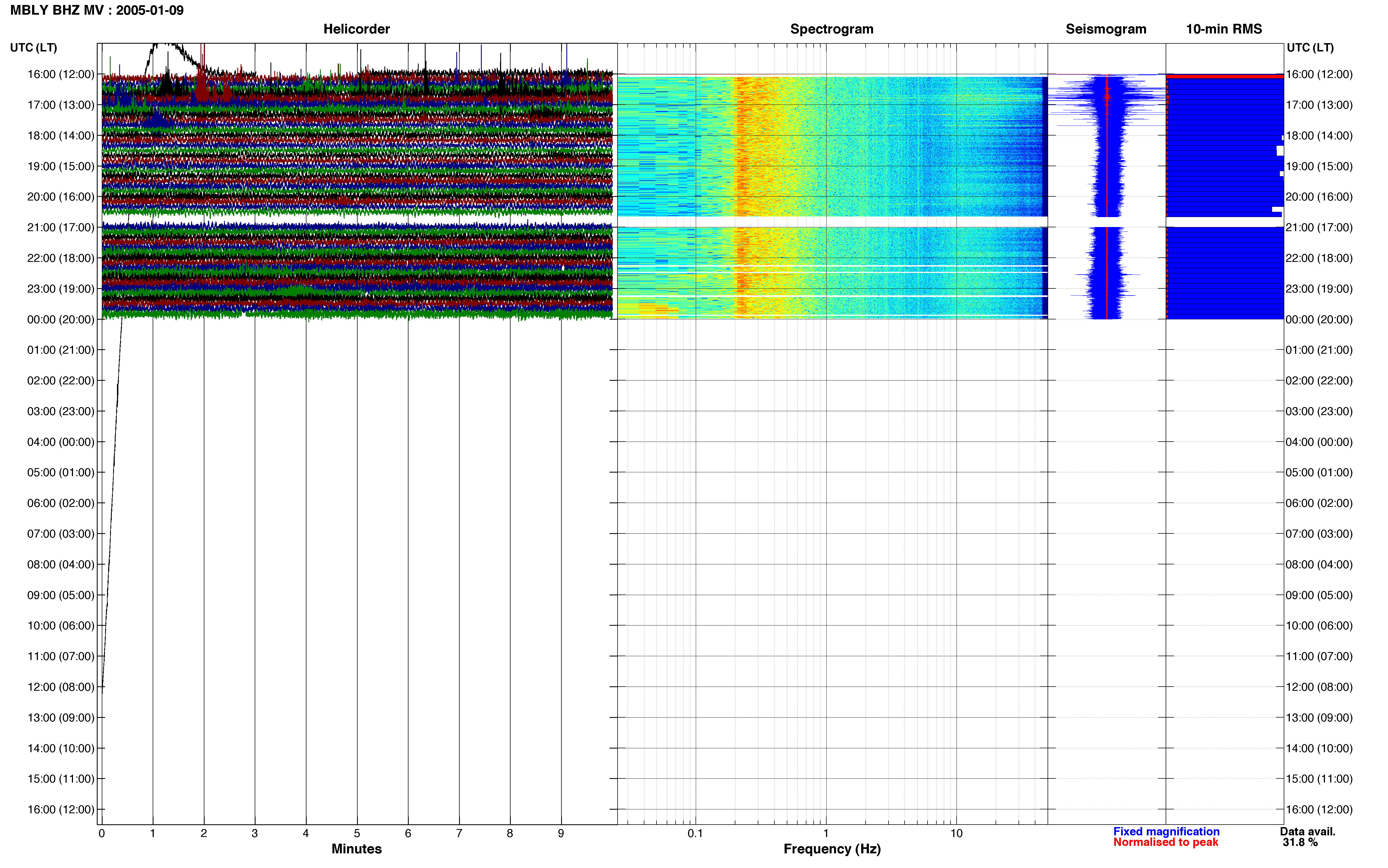The height and width of the screenshot is (868, 1388).
Task: Click 23:00 (19:00) on the Helicorder time axis
Action: pyautogui.click(x=61, y=289)
